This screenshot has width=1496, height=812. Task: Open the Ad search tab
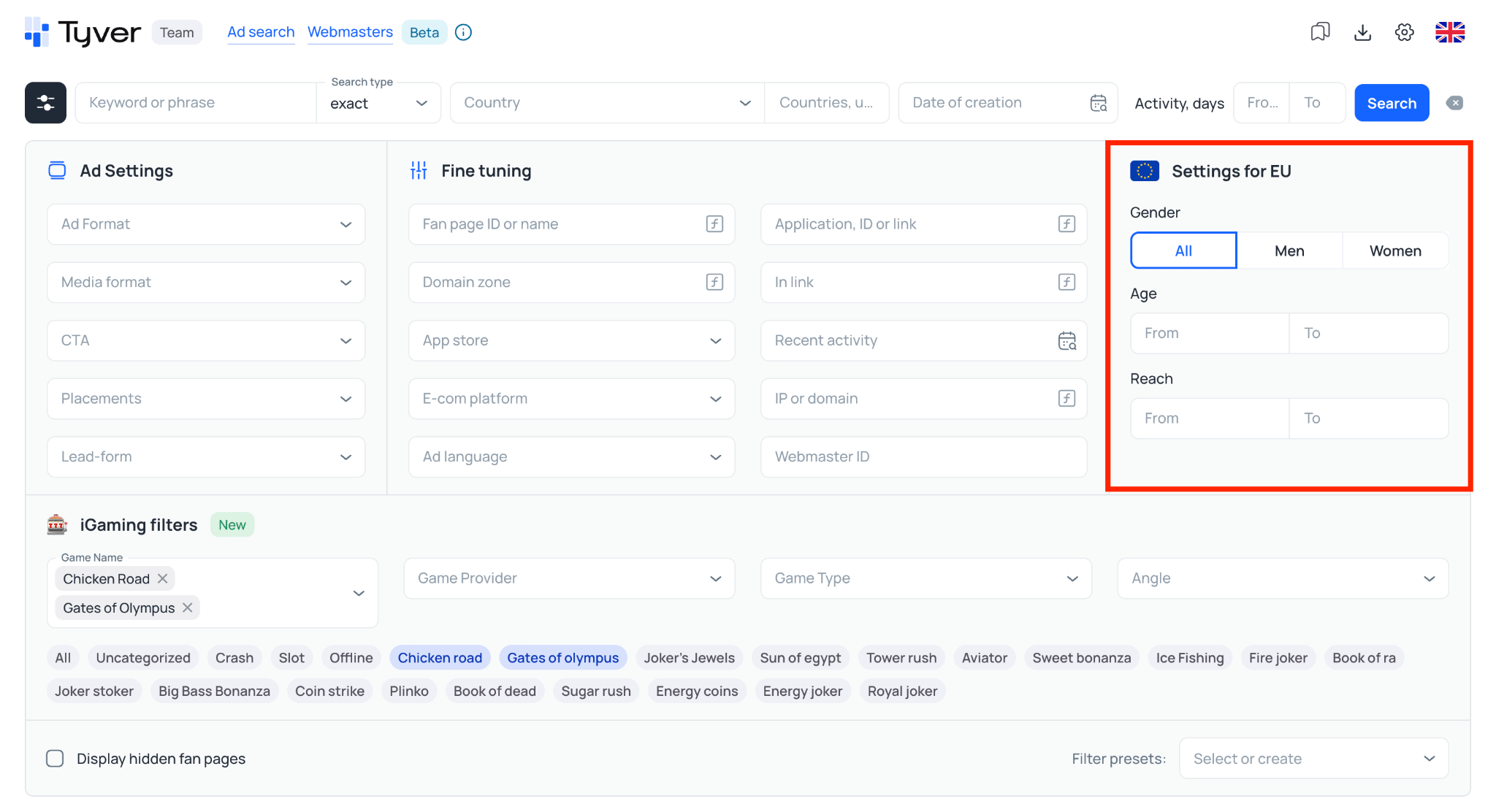(x=261, y=32)
